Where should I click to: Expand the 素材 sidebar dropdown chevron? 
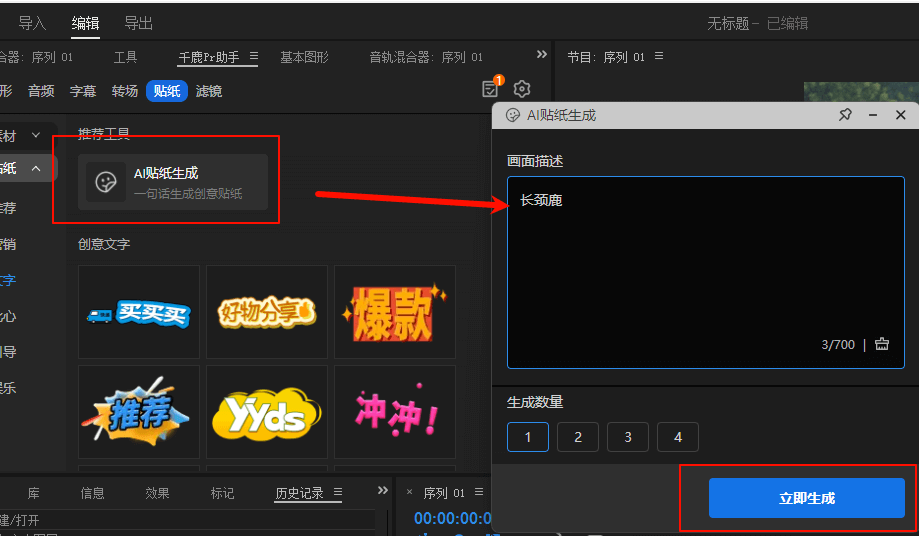coord(36,135)
